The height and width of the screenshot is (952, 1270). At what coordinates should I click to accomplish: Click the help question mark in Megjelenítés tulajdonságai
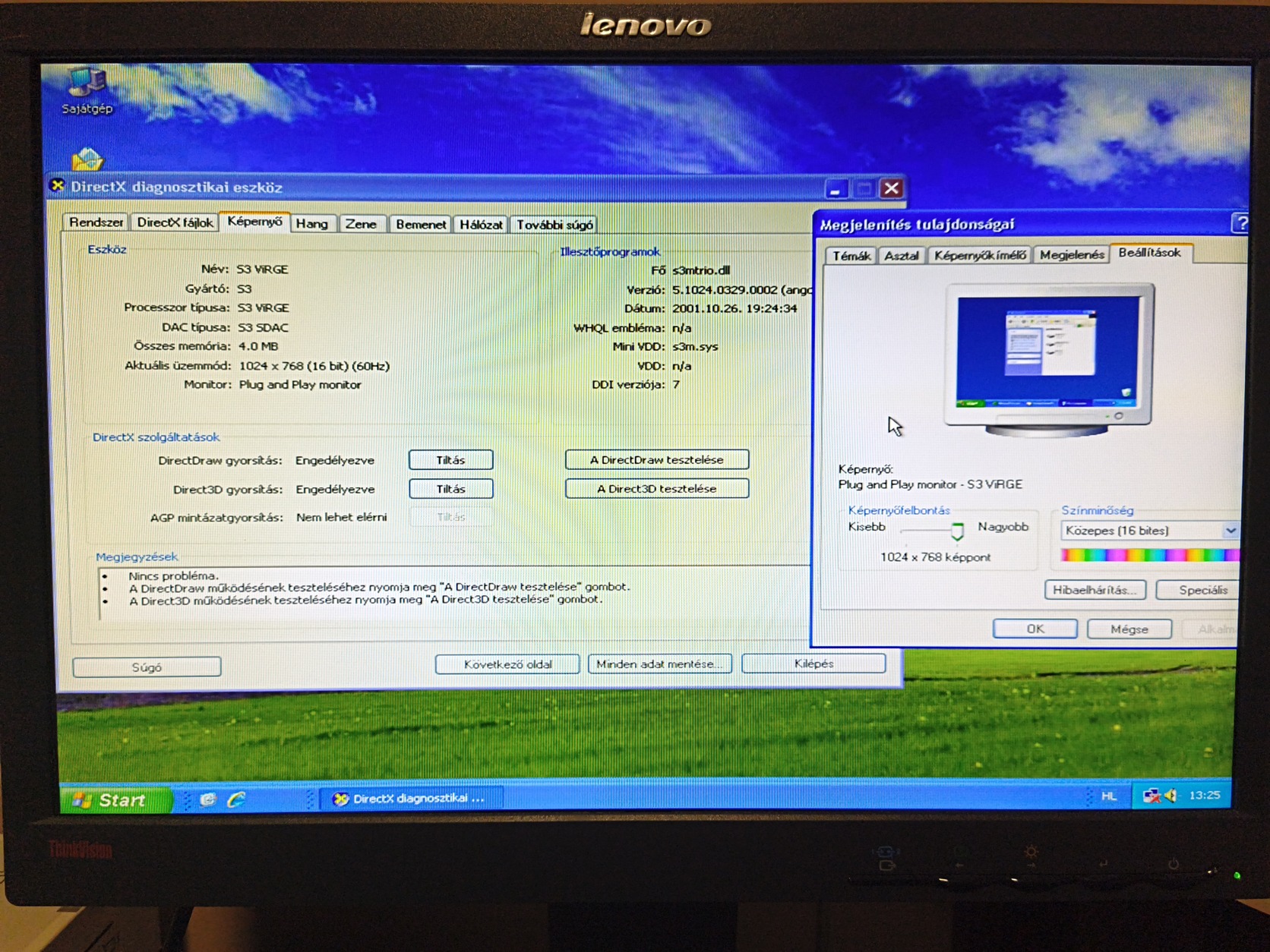pos(1240,223)
